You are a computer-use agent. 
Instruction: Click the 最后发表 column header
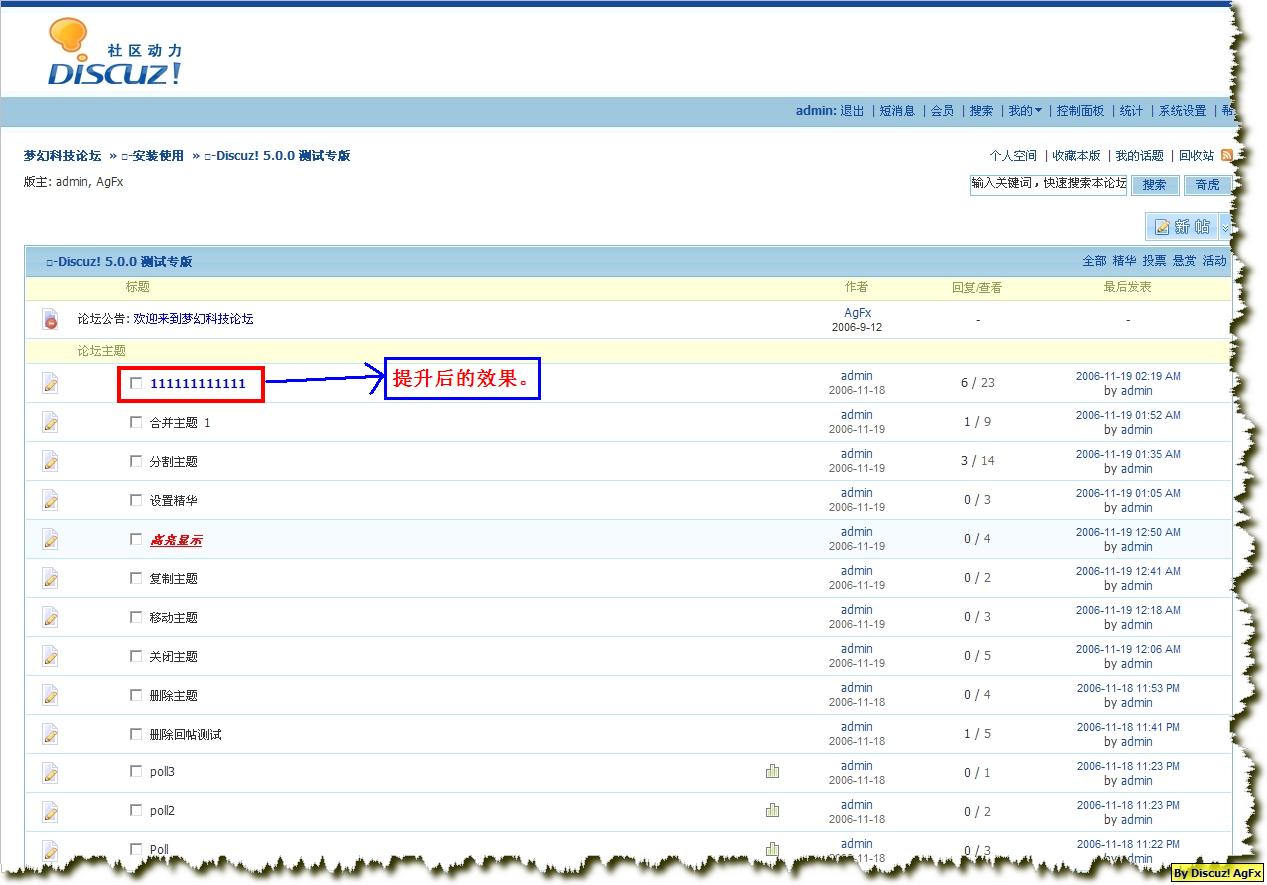[1127, 287]
